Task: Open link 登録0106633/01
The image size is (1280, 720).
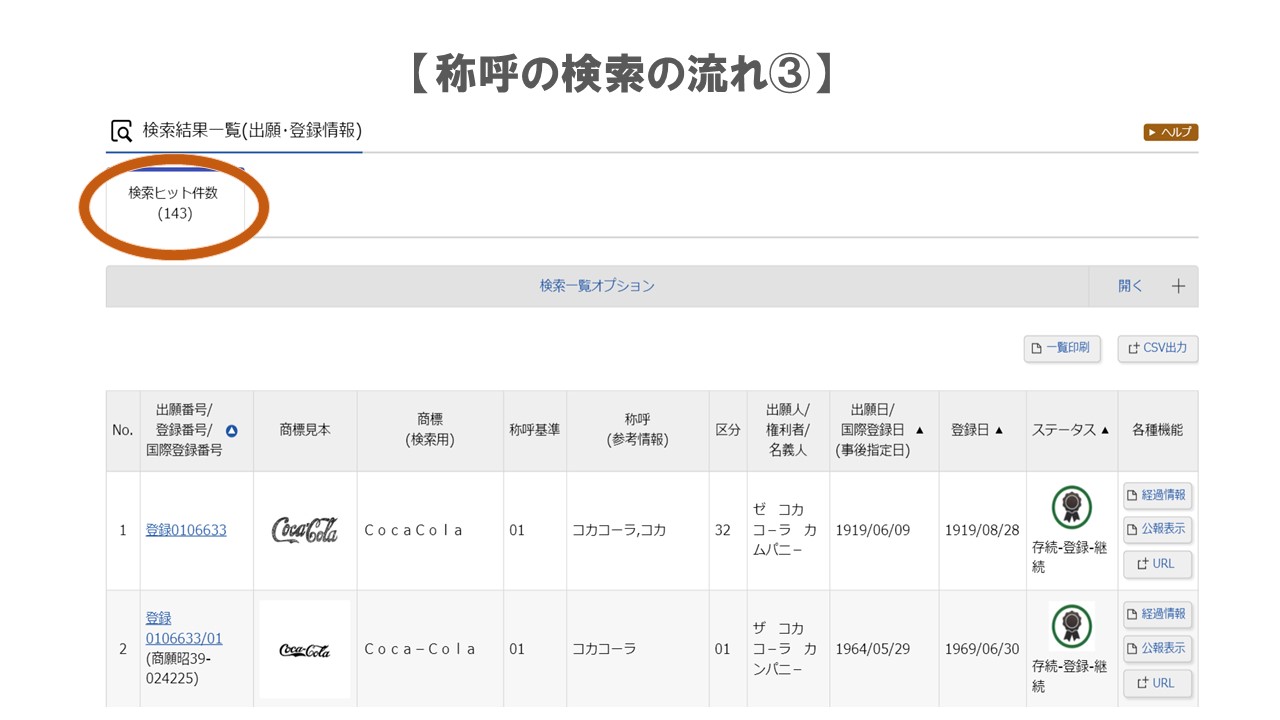Action: point(184,628)
